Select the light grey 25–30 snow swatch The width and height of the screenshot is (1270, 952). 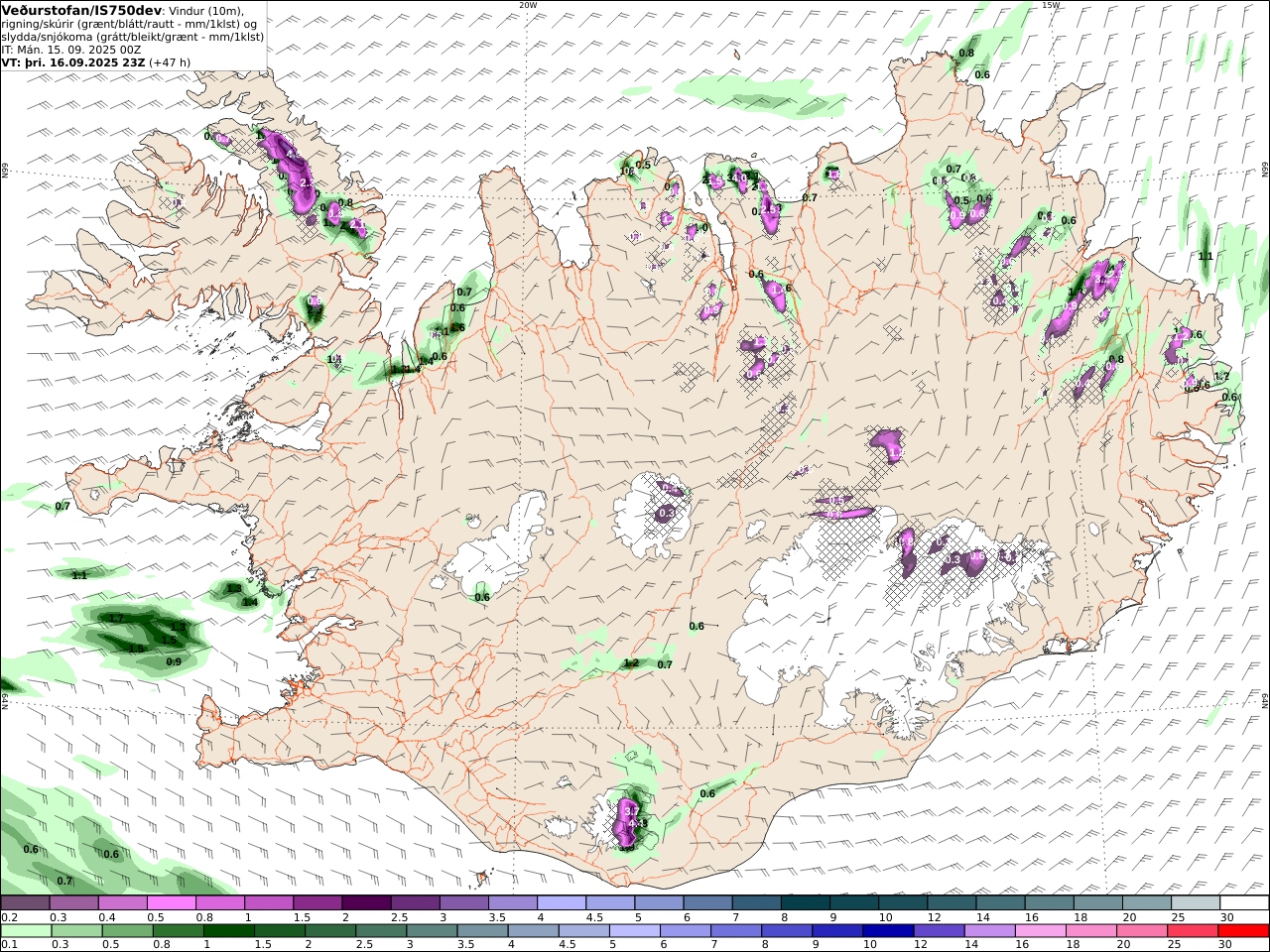[1195, 903]
